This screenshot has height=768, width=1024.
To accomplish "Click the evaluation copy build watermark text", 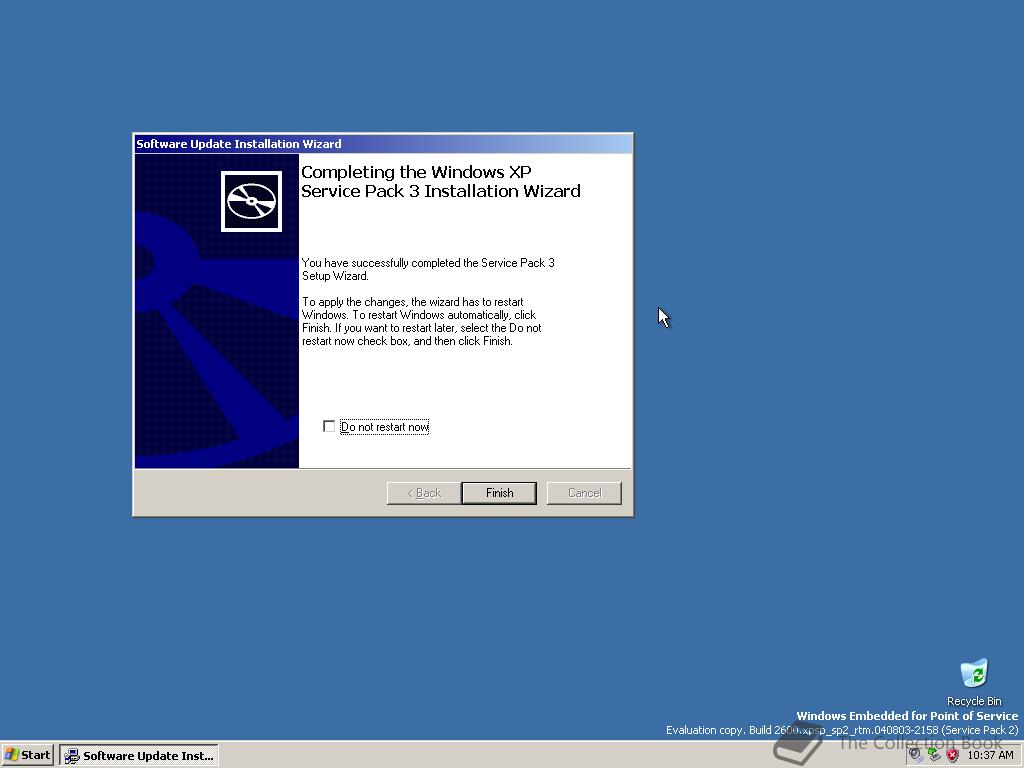I will coord(843,730).
